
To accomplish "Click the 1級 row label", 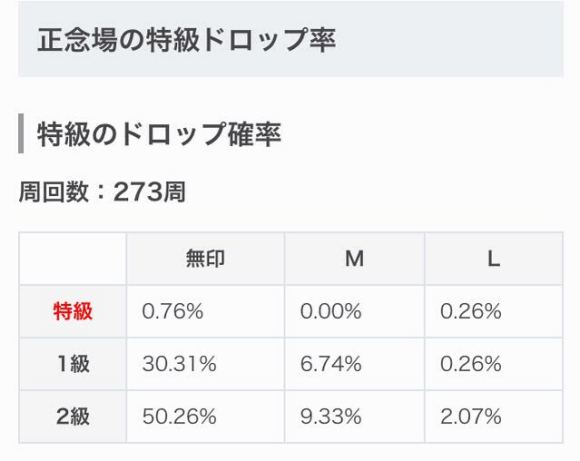I will click(72, 364).
